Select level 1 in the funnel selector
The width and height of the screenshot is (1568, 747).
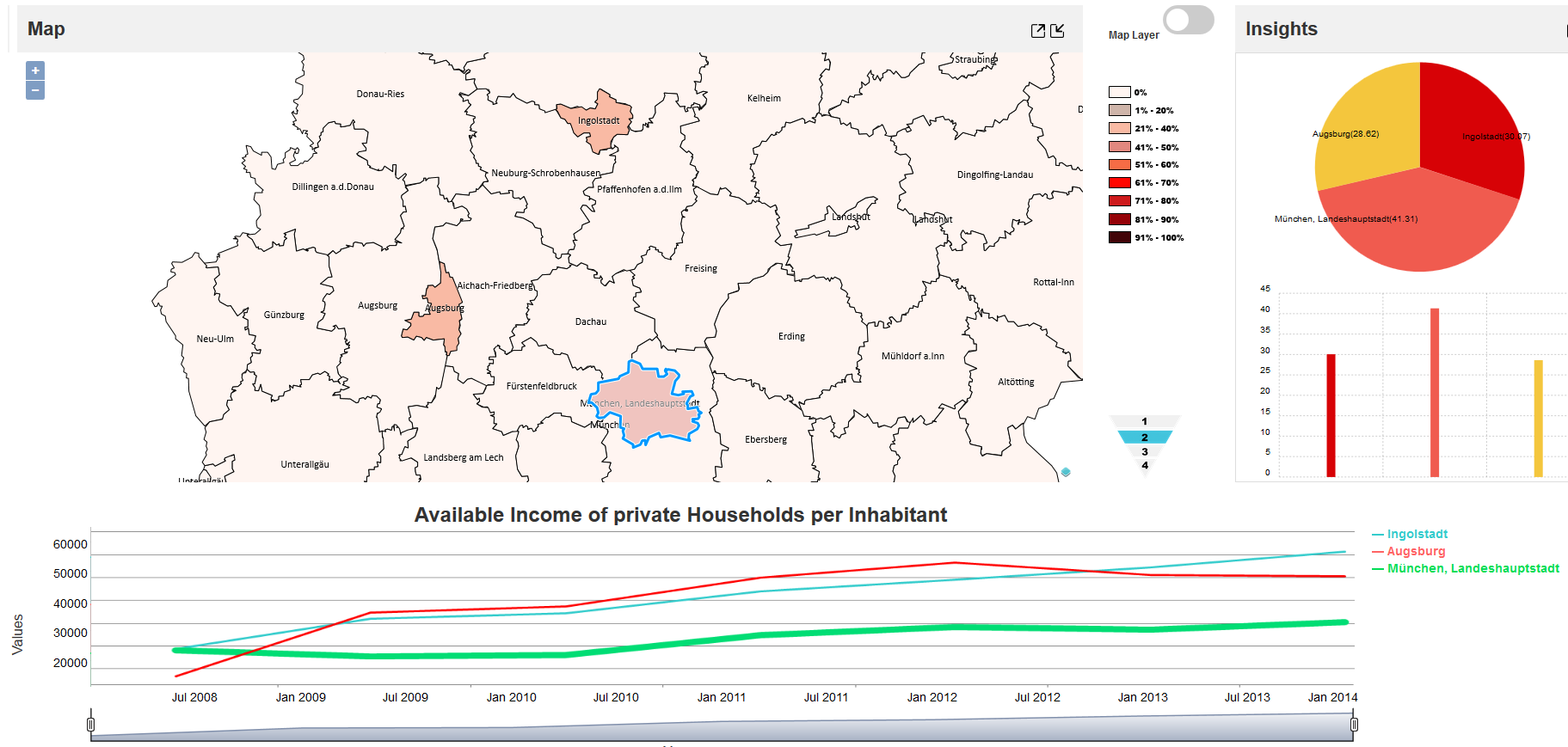point(1145,421)
